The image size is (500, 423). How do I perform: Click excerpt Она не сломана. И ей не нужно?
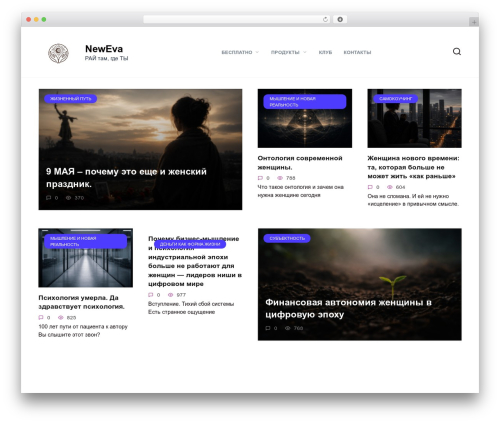(x=413, y=200)
